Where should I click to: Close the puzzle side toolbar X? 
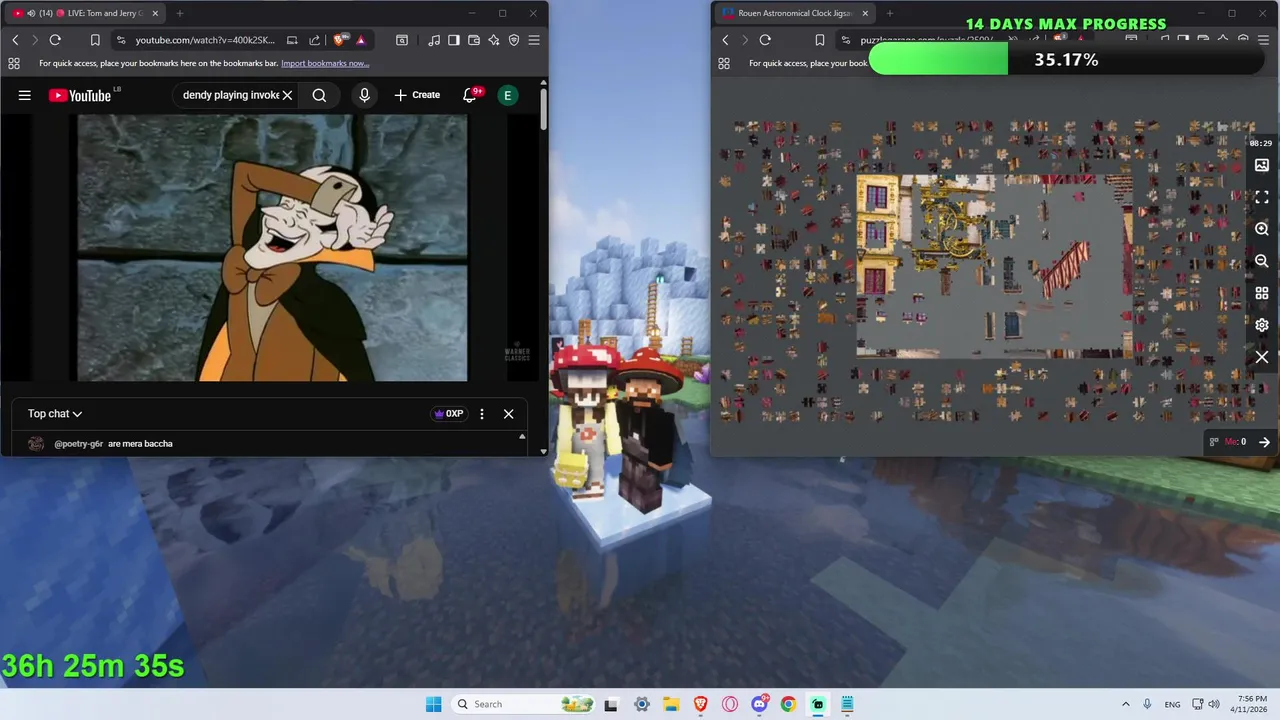click(1262, 357)
